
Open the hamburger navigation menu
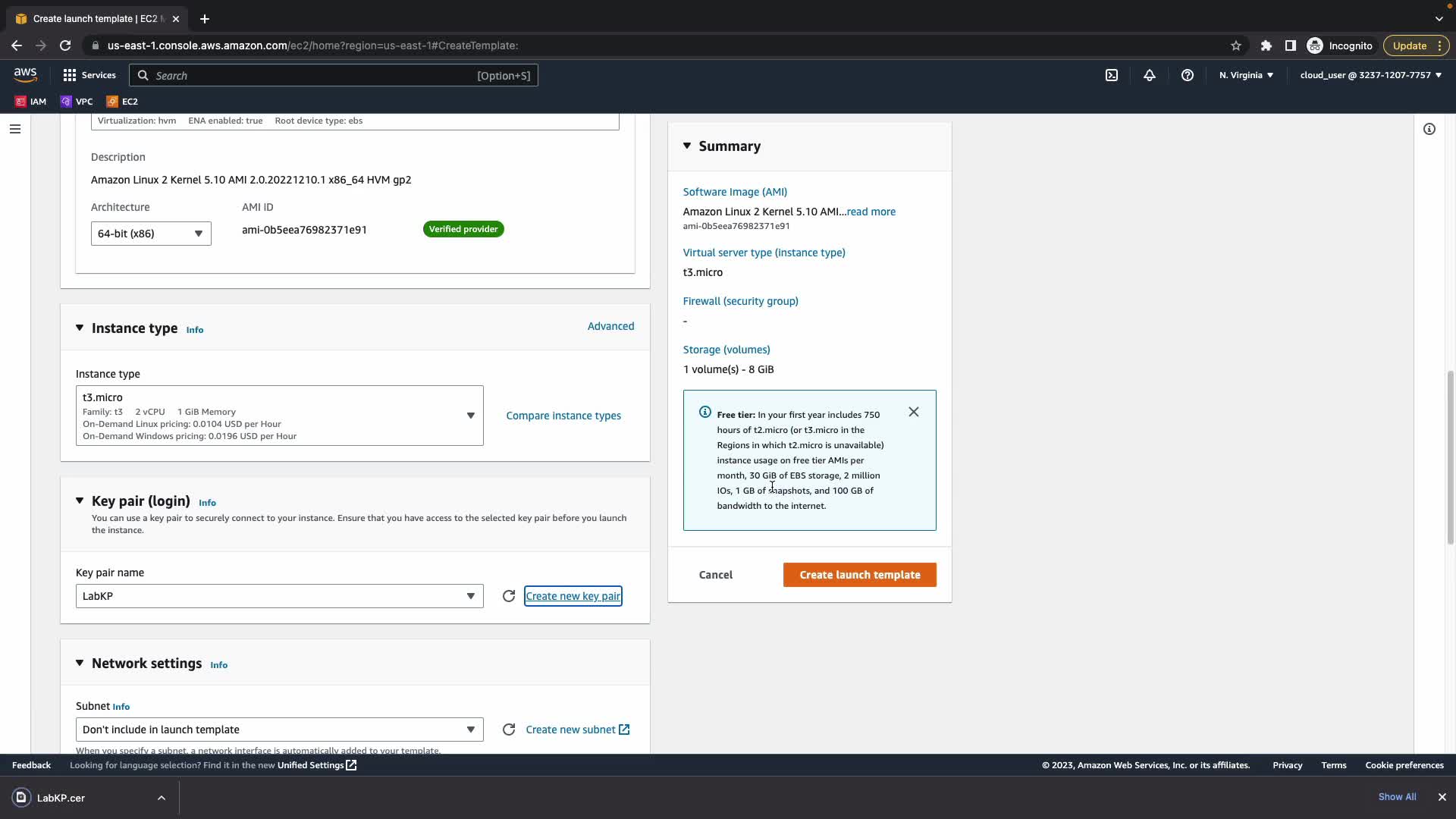[x=14, y=129]
